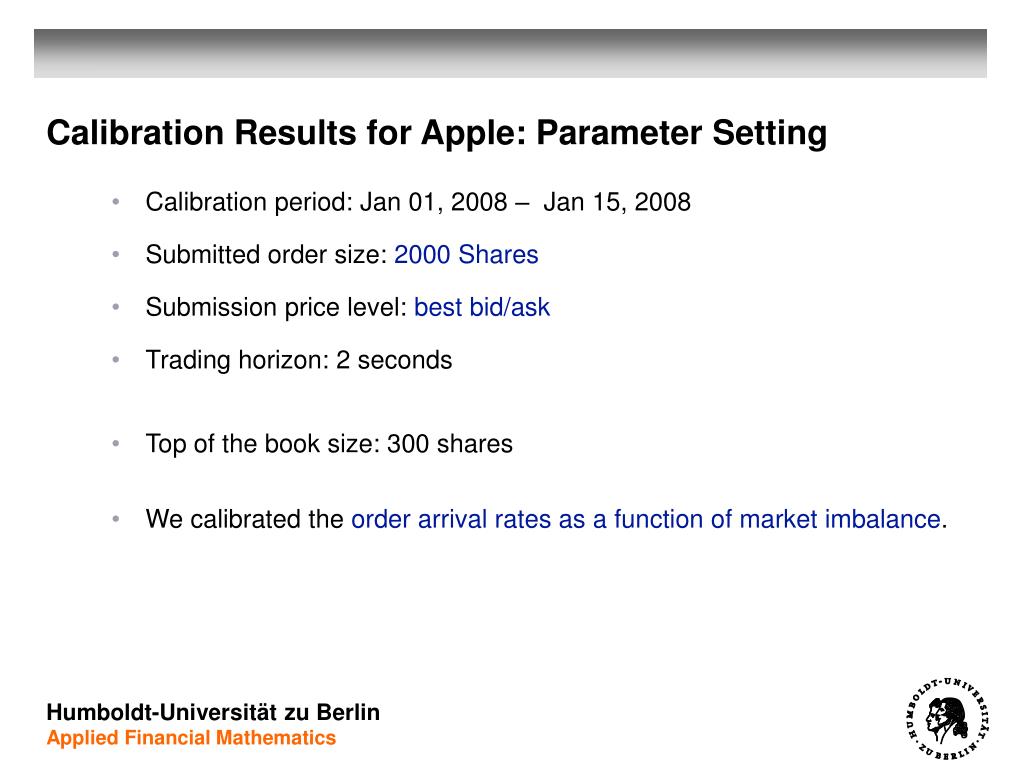The width and height of the screenshot is (1024, 768).
Task: Click the "Calibration period" bullet line
Action: click(x=418, y=202)
